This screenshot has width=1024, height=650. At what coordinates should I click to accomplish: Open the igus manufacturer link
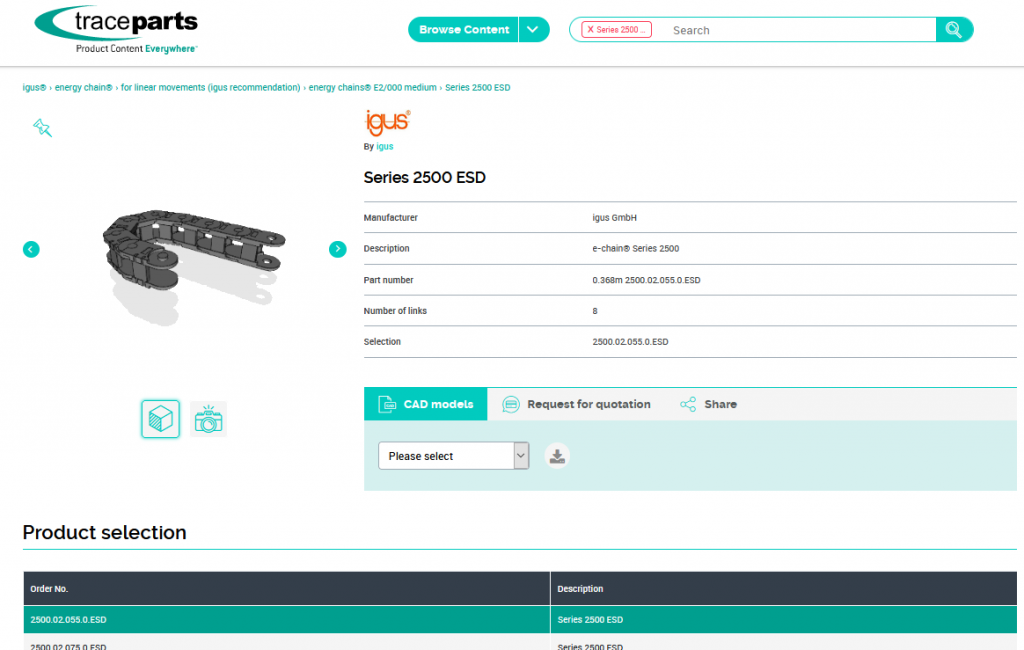click(385, 147)
